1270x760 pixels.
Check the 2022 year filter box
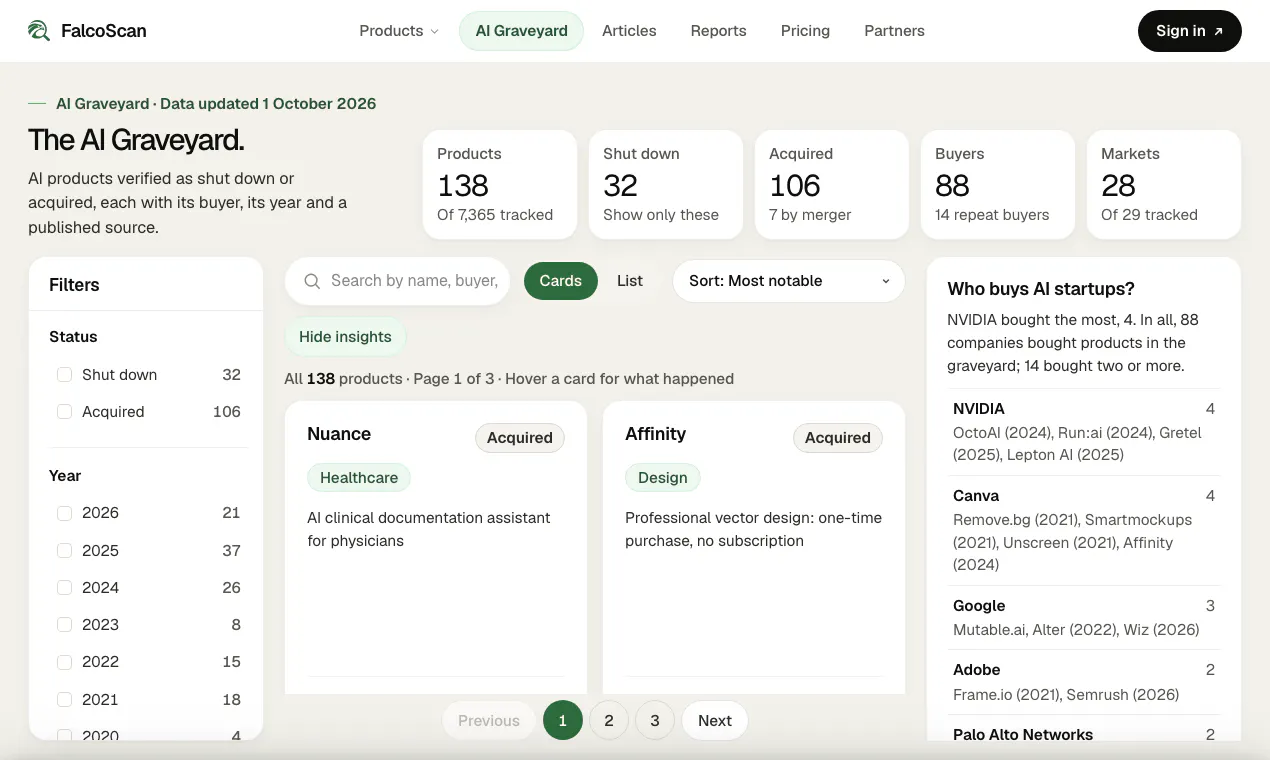64,662
